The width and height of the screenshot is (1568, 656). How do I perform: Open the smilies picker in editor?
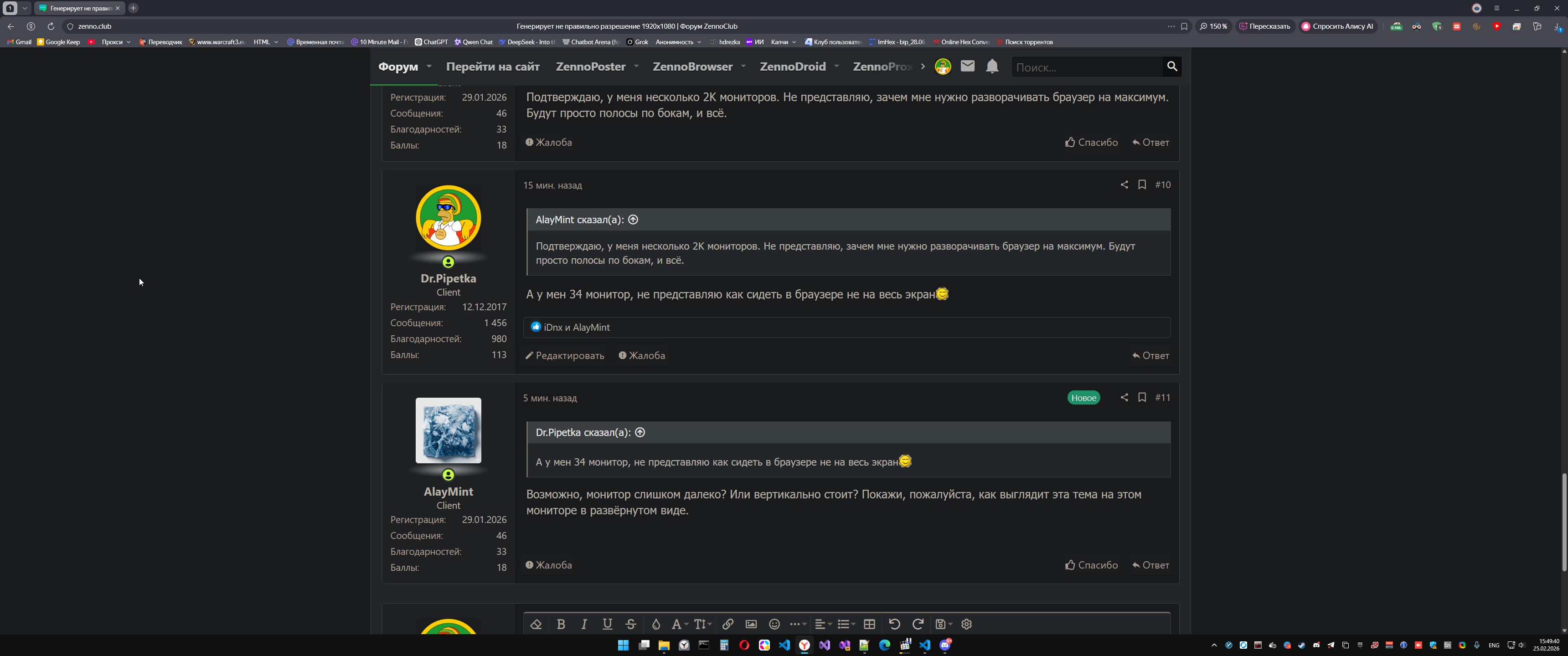coord(774,624)
